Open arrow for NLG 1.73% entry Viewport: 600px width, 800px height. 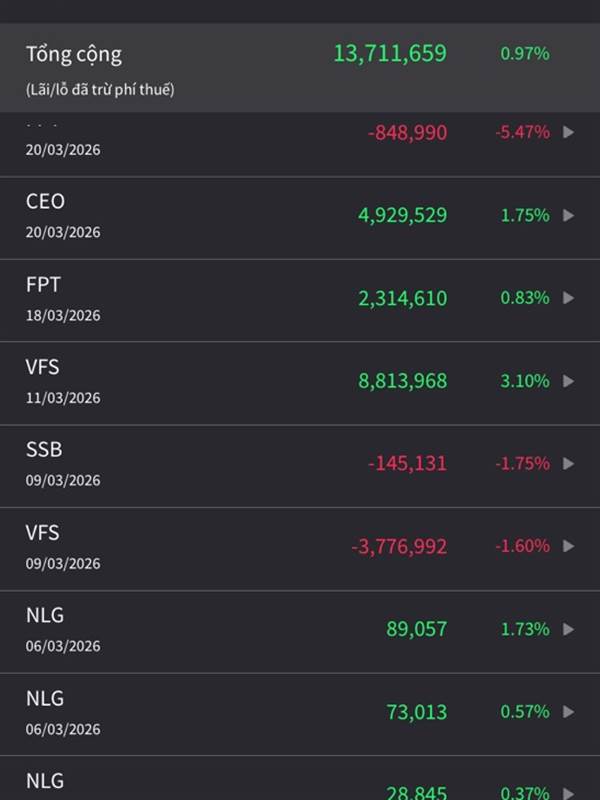(569, 629)
